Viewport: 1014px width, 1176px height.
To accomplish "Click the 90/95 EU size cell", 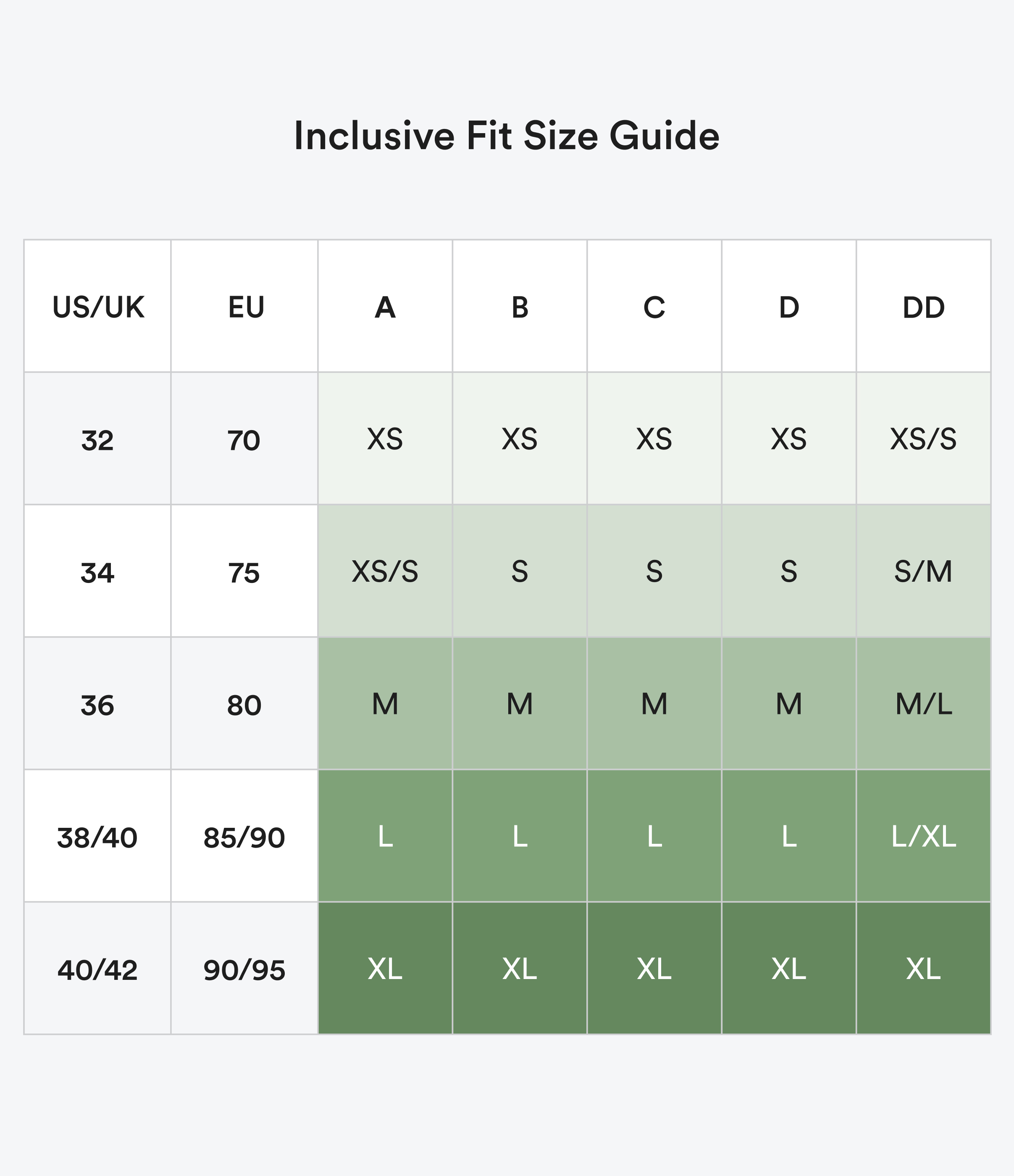I will pos(245,968).
